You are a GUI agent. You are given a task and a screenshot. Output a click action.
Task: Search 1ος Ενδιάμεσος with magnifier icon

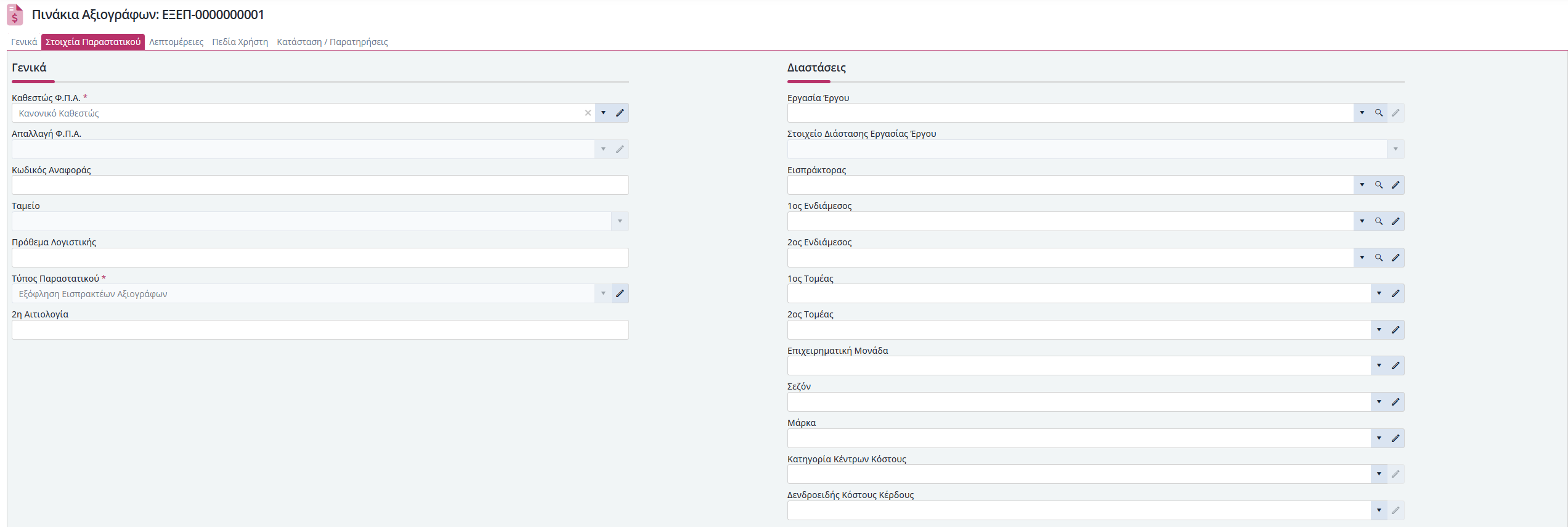(1379, 221)
